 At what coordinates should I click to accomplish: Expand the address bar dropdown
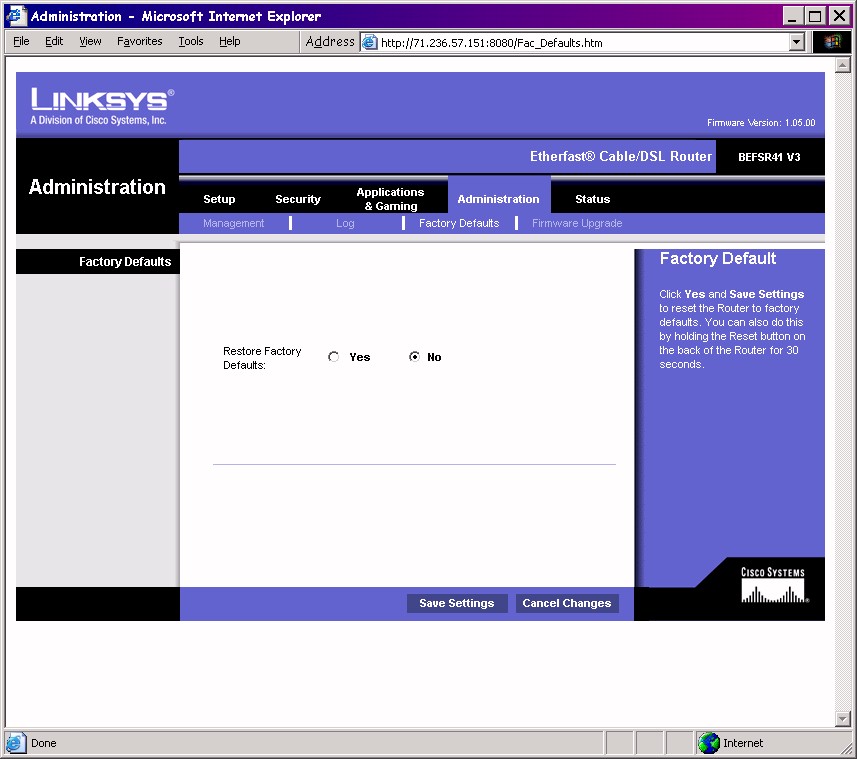point(797,42)
